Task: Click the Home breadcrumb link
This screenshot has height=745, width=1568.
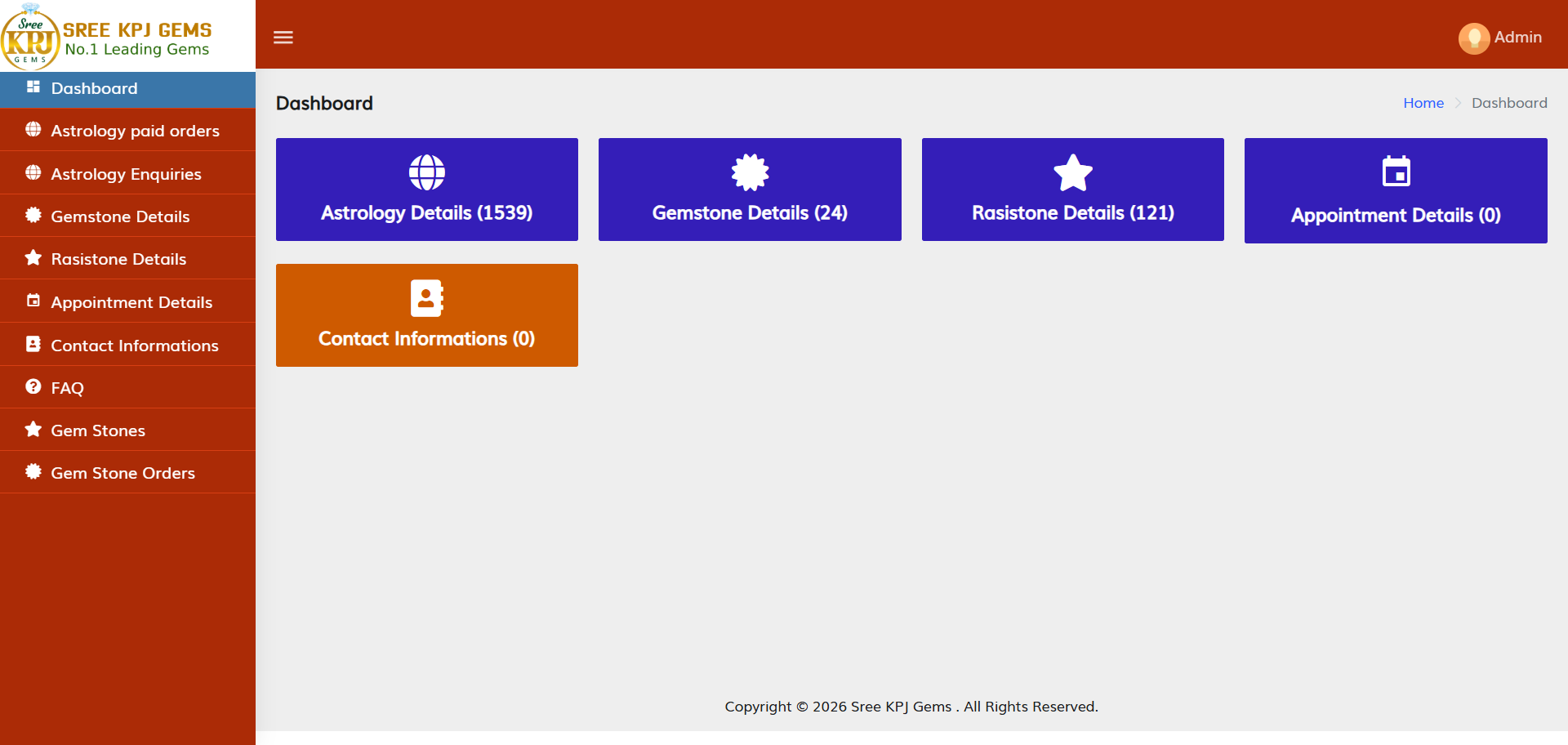Action: pos(1423,103)
